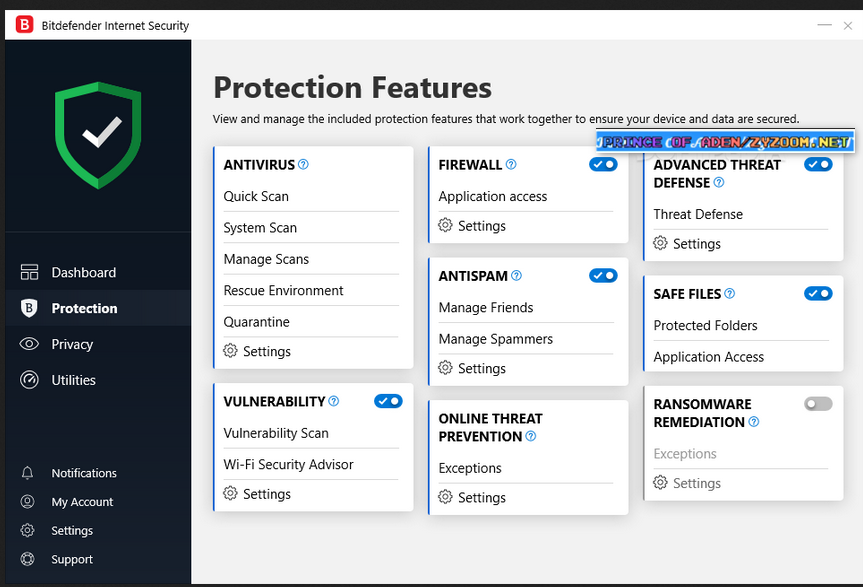The width and height of the screenshot is (863, 587).
Task: Click the sidebar Settings gear icon
Action: point(28,530)
